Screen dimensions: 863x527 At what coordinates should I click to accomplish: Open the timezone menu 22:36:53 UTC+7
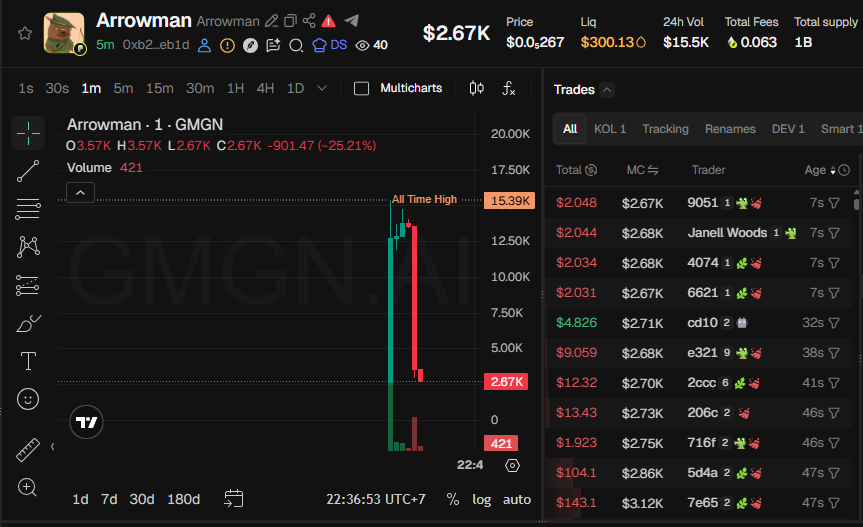(376, 499)
